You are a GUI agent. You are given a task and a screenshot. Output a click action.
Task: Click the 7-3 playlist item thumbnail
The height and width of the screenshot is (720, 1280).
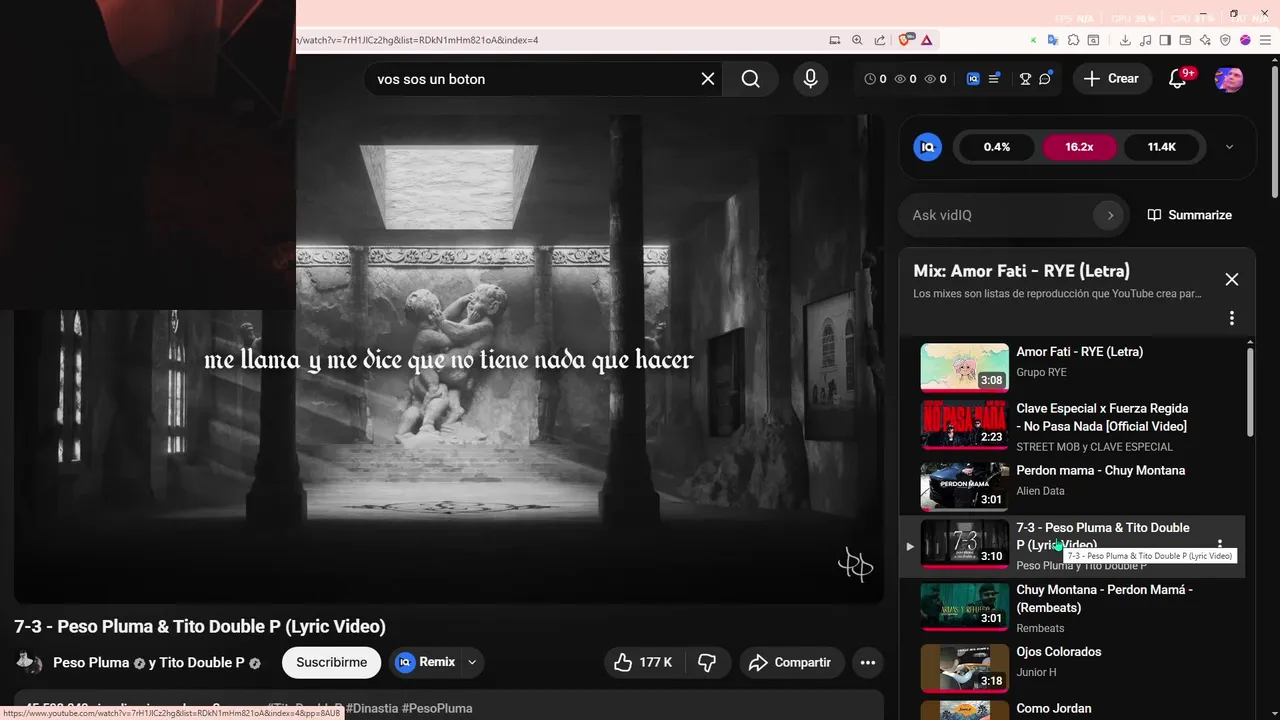tap(965, 544)
